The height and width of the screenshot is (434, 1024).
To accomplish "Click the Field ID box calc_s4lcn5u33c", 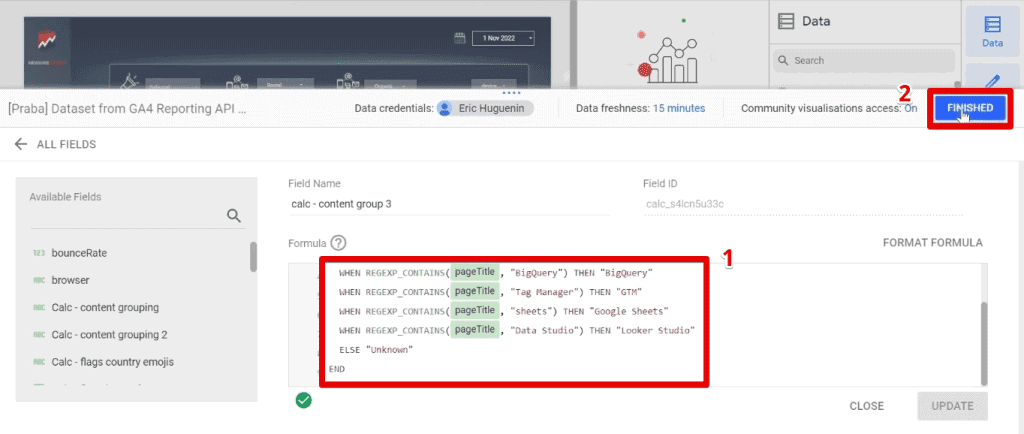I will (803, 204).
